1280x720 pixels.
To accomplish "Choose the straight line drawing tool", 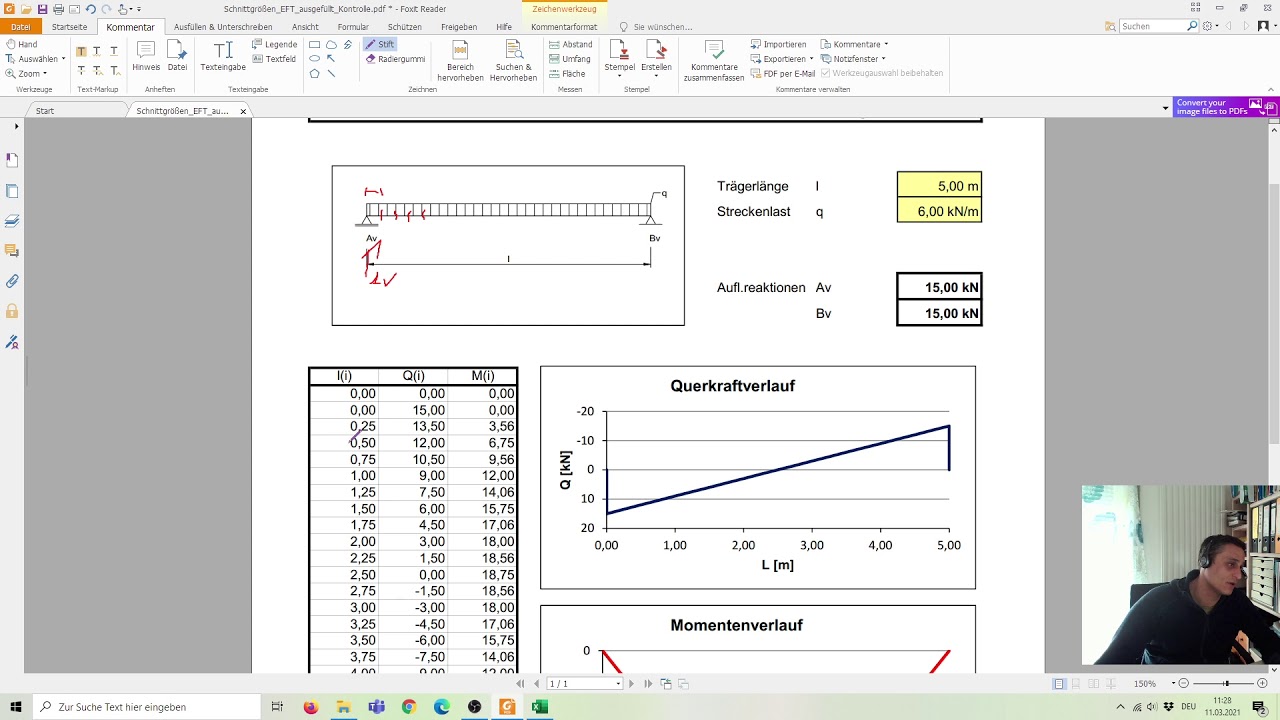I will tap(331, 73).
